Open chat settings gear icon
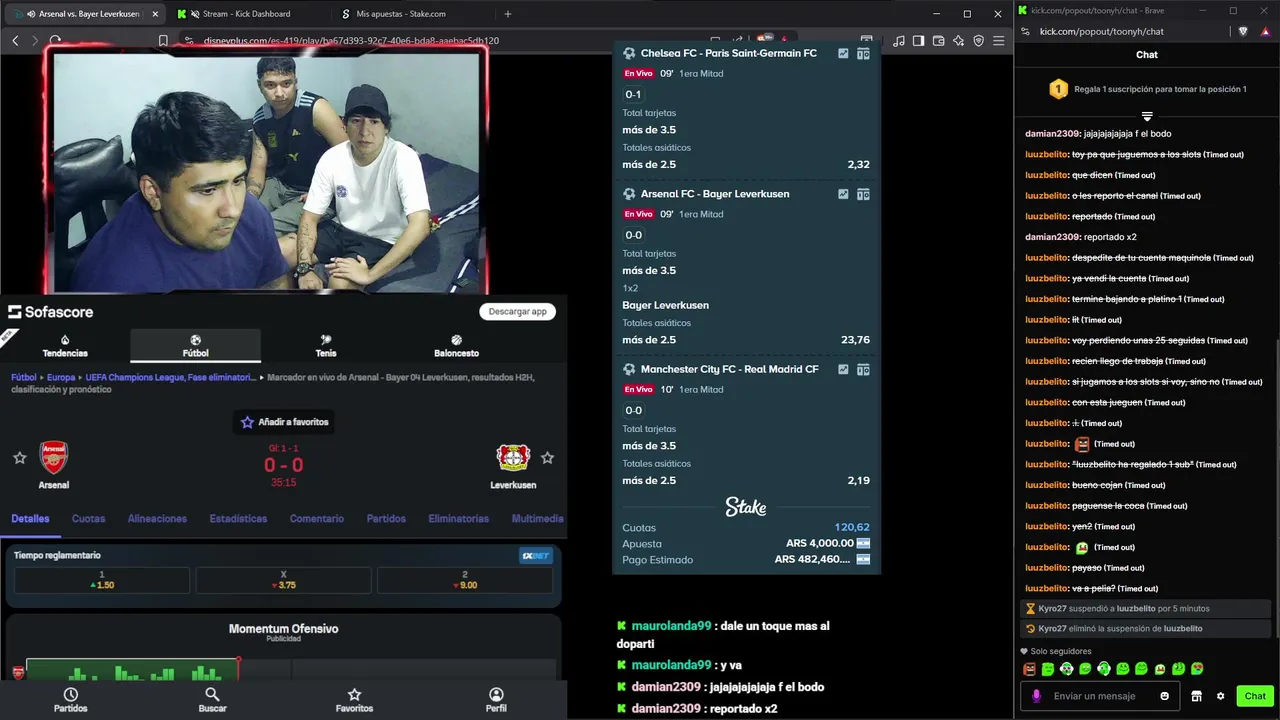This screenshot has width=1280, height=720. (x=1220, y=696)
